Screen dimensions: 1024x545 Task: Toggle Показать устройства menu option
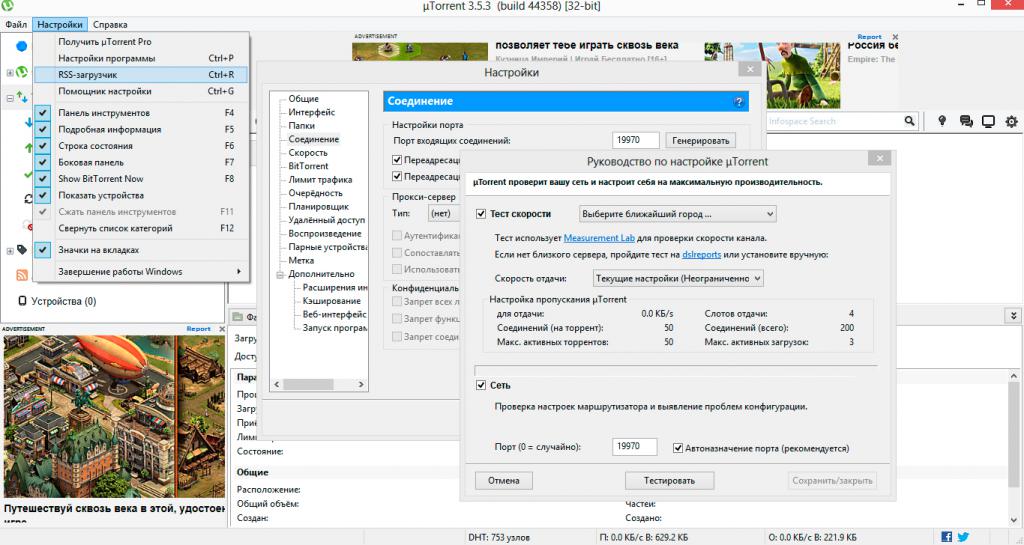coord(141,195)
